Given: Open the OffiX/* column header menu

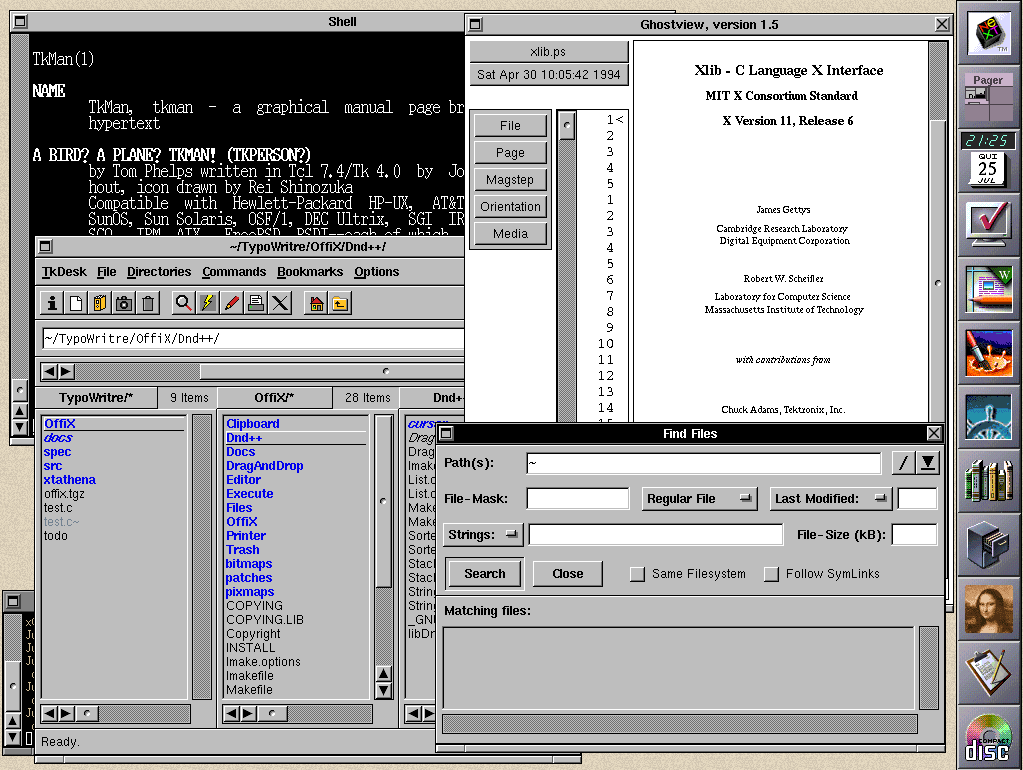Looking at the screenshot, I should tap(274, 397).
